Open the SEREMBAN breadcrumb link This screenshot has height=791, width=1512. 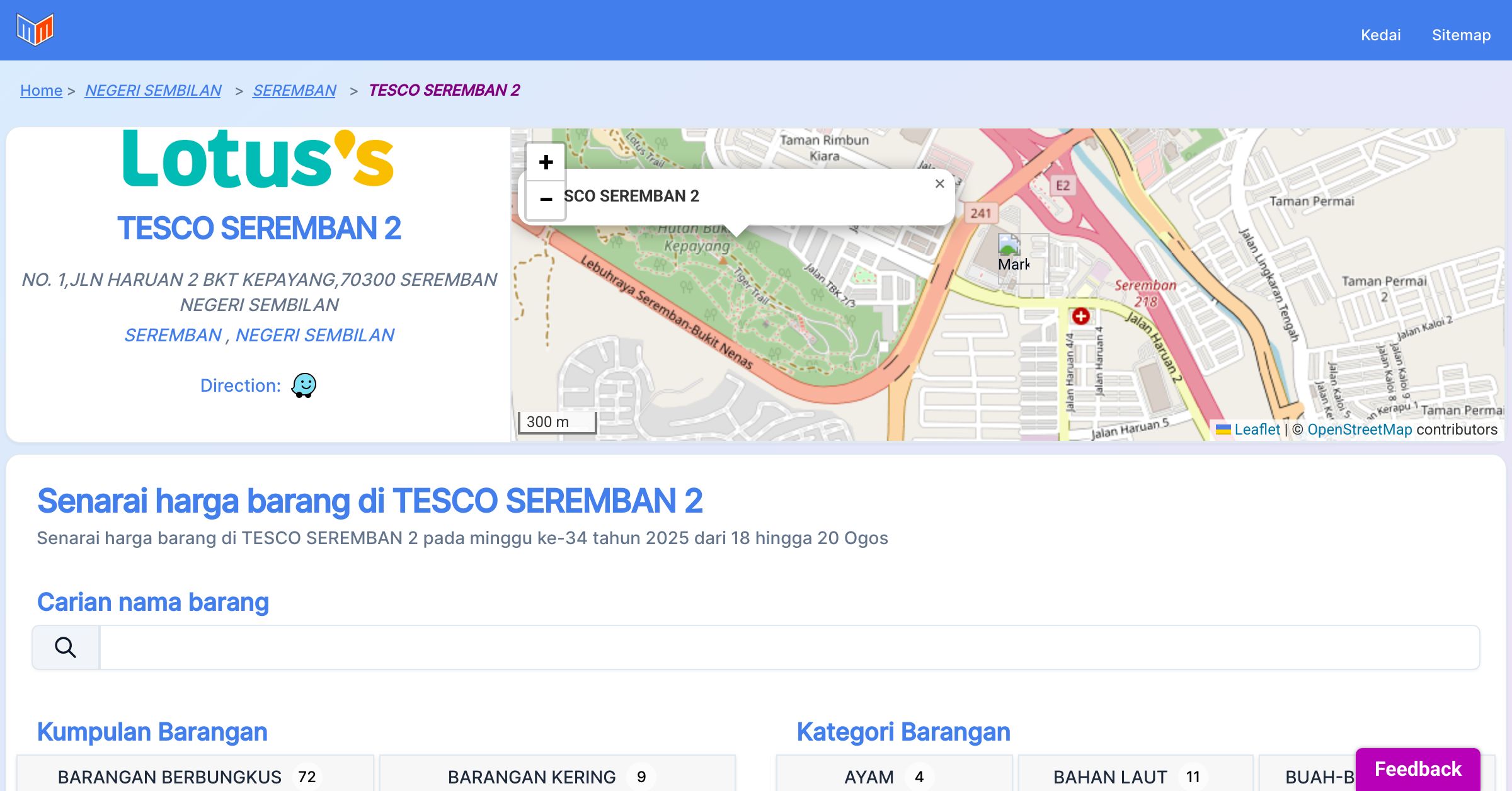294,90
